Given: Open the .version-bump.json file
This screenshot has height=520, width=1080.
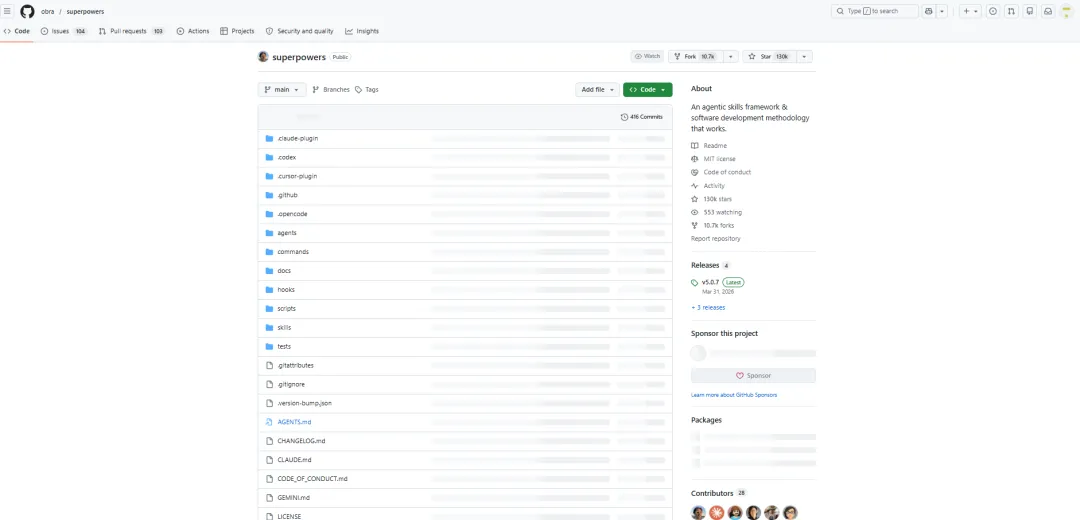Looking at the screenshot, I should coord(304,403).
